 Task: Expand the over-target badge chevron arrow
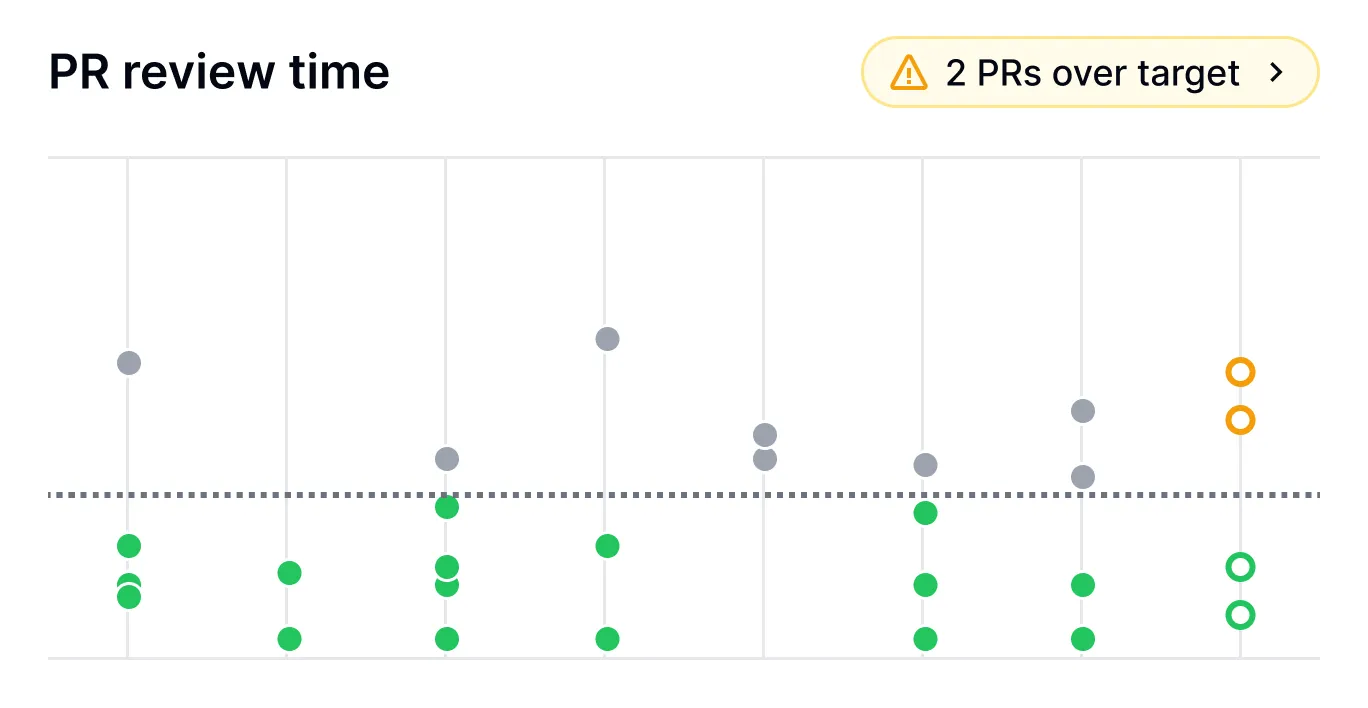(1275, 72)
